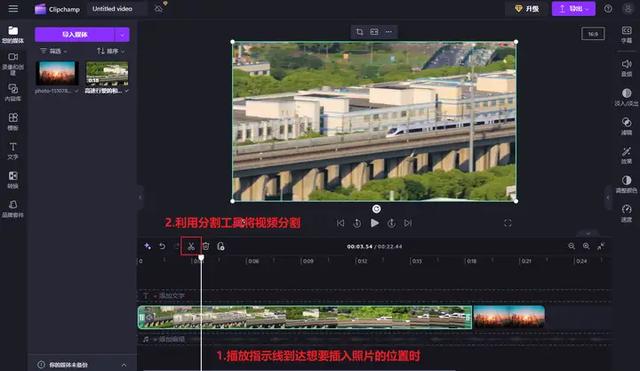Open the text panel in left sidebar
This screenshot has width=640, height=371.
pos(13,151)
